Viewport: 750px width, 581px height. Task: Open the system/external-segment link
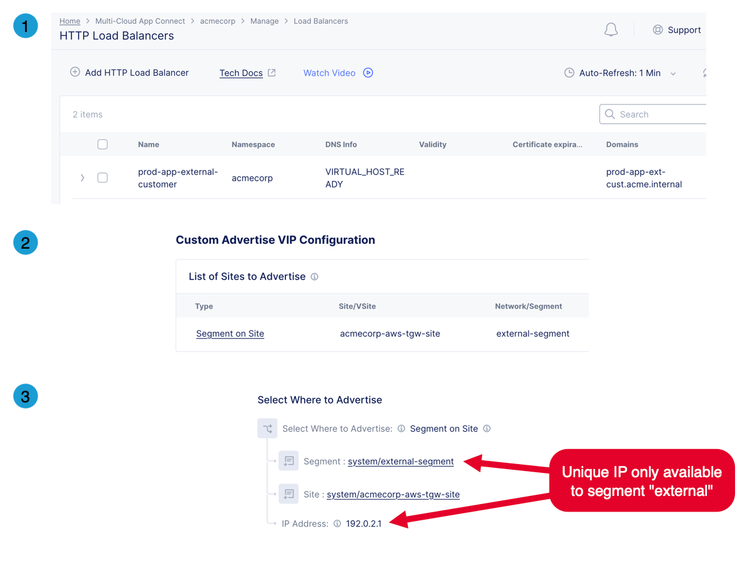pos(401,461)
